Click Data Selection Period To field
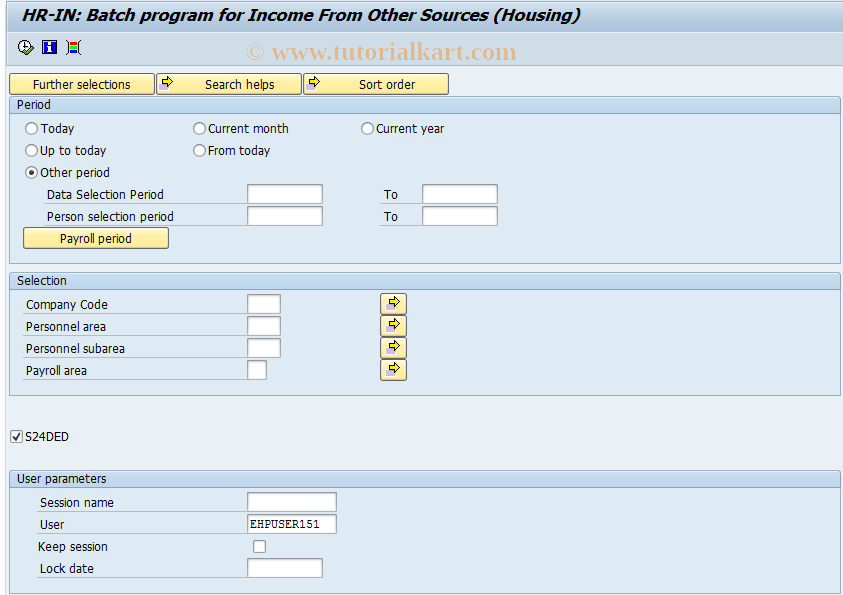 [x=460, y=194]
